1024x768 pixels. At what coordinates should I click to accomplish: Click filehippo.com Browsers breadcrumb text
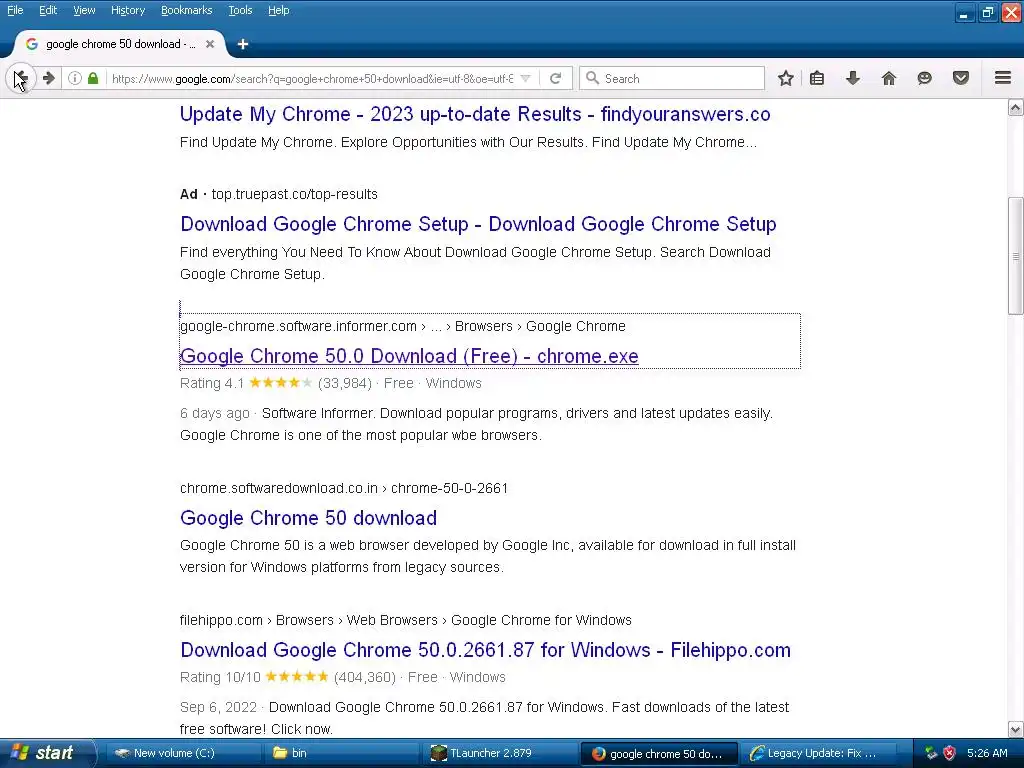[406, 620]
